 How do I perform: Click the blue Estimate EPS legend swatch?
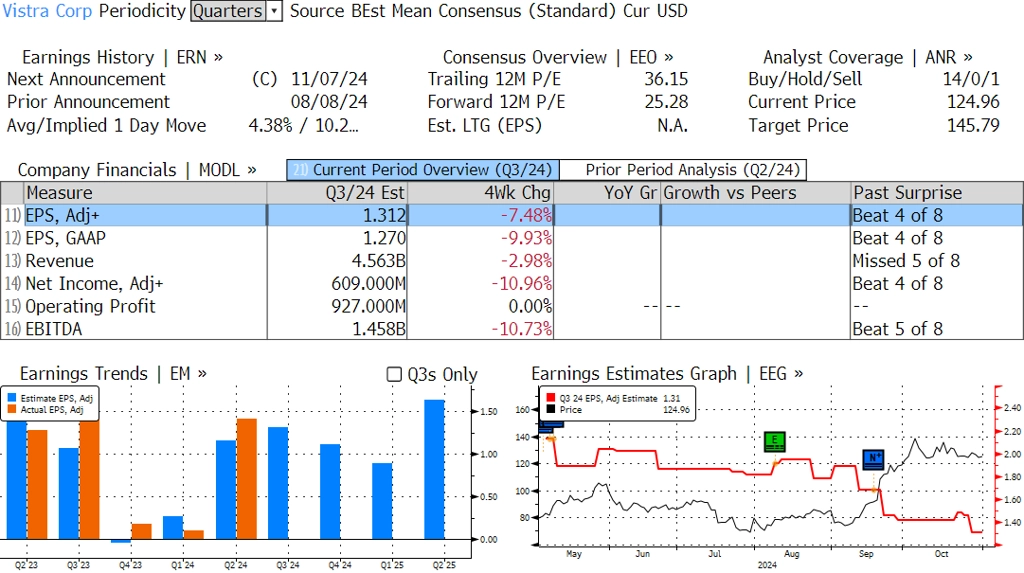(12, 398)
